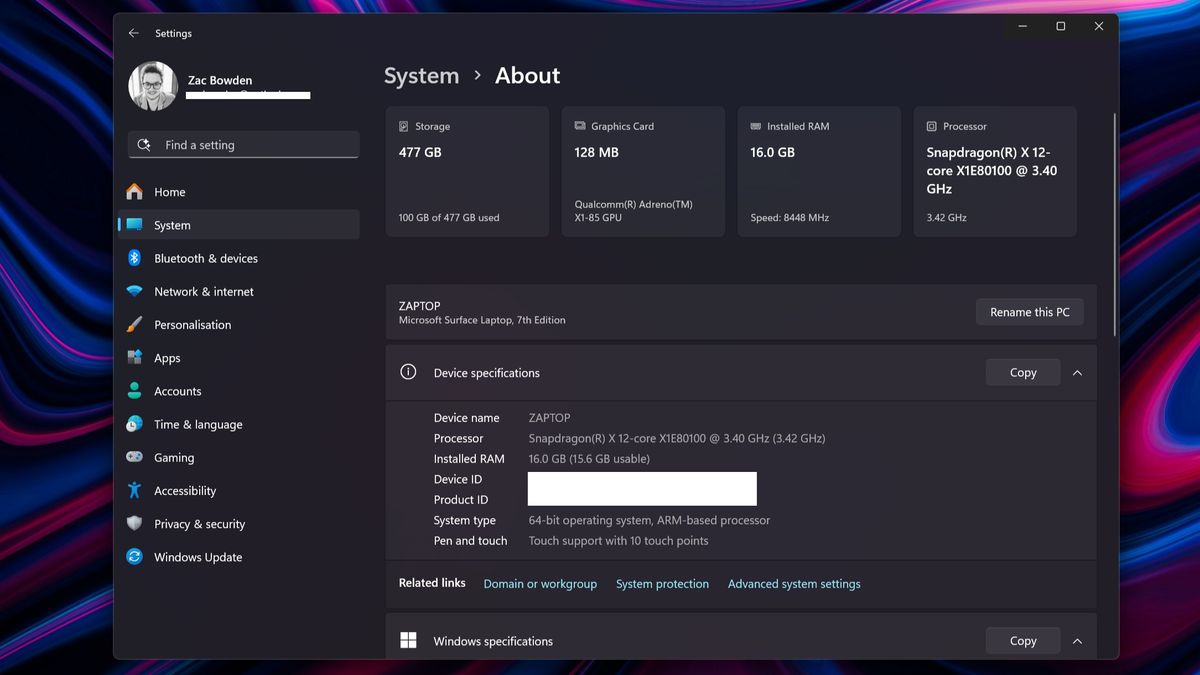The width and height of the screenshot is (1200, 675).
Task: Click the Accessibility settings icon
Action: [134, 491]
